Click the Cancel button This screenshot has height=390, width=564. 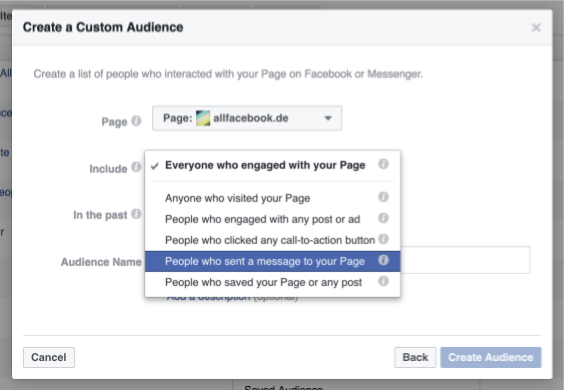click(49, 357)
